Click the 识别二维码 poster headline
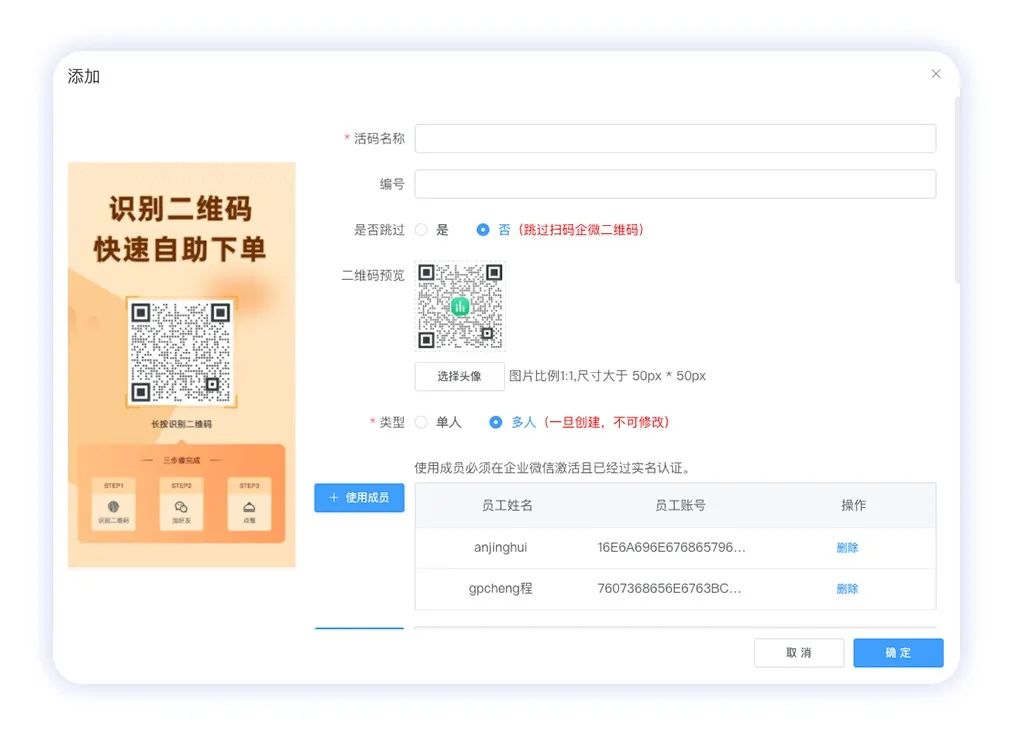 [x=180, y=209]
